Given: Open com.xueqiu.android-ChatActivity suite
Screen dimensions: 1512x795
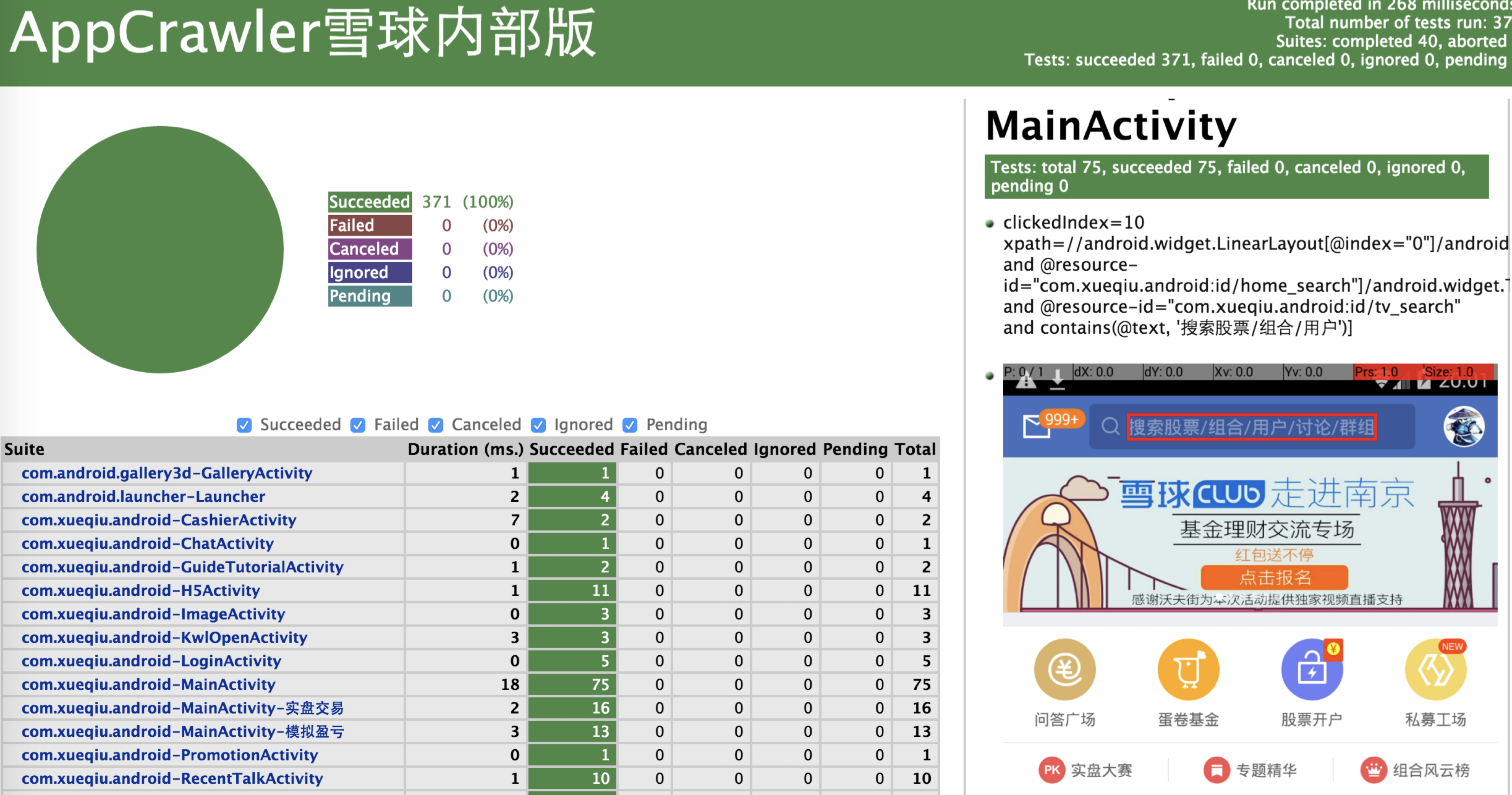Looking at the screenshot, I should [x=147, y=543].
